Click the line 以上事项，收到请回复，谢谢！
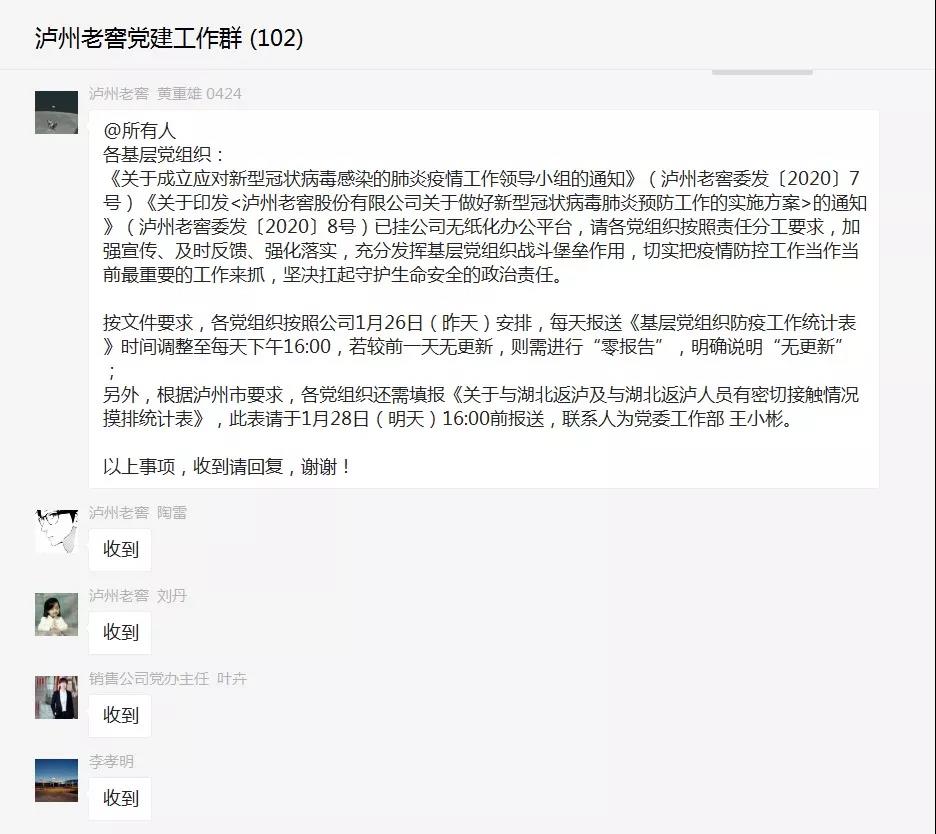This screenshot has height=834, width=936. tap(226, 466)
